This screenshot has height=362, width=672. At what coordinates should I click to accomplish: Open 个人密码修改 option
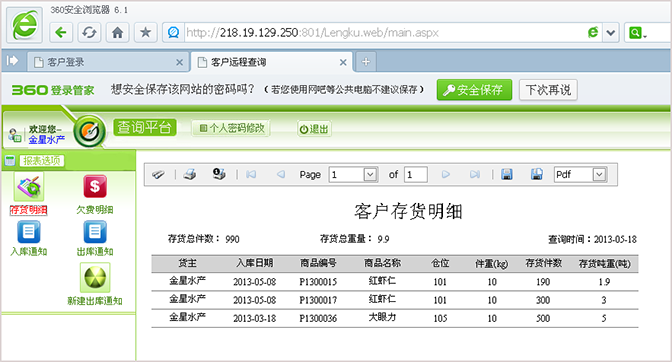[x=231, y=128]
